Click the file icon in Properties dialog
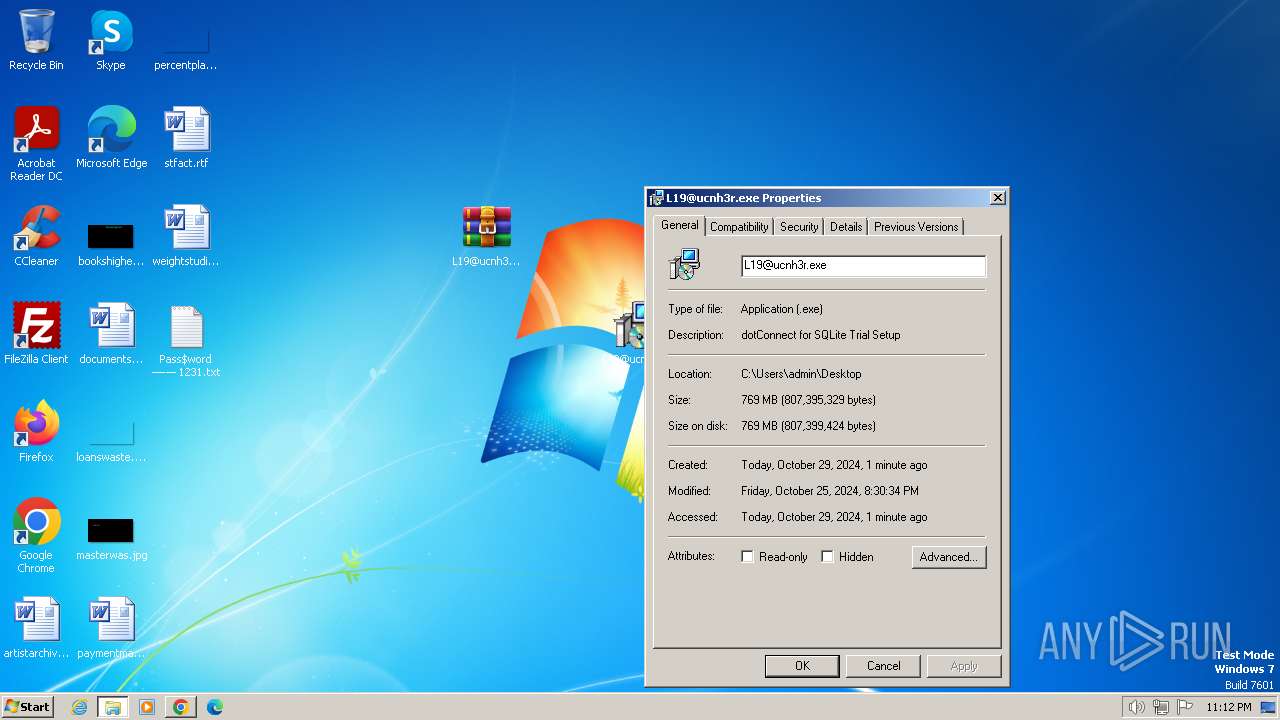 [685, 265]
